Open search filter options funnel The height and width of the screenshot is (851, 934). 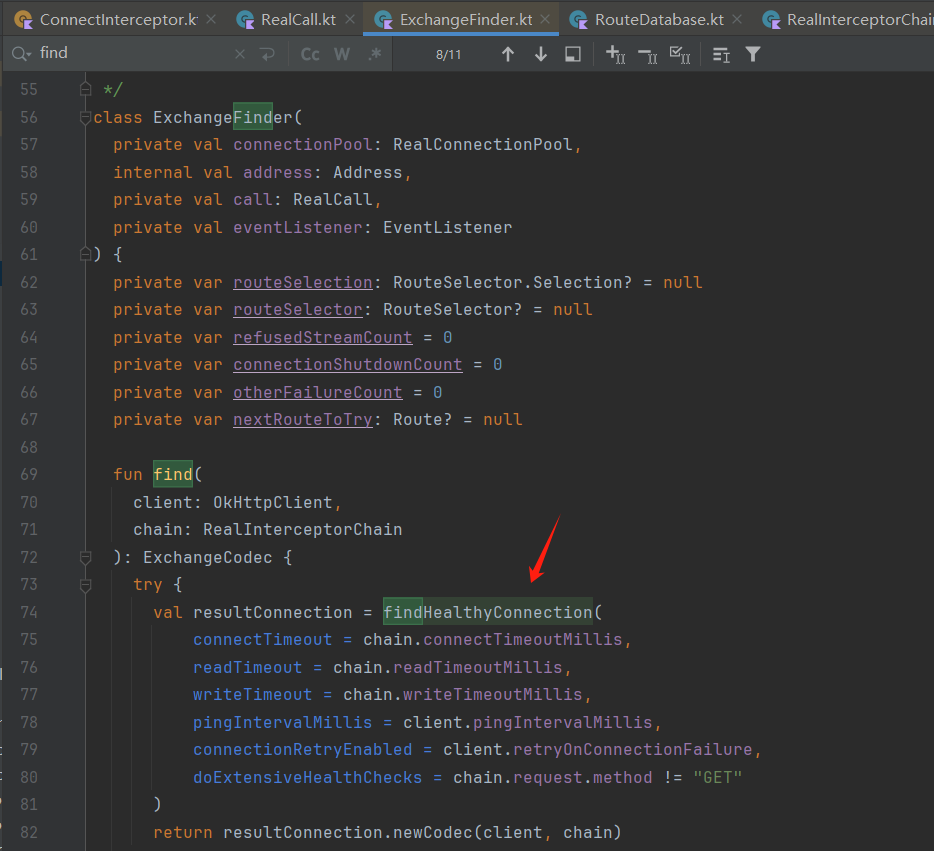[x=753, y=54]
